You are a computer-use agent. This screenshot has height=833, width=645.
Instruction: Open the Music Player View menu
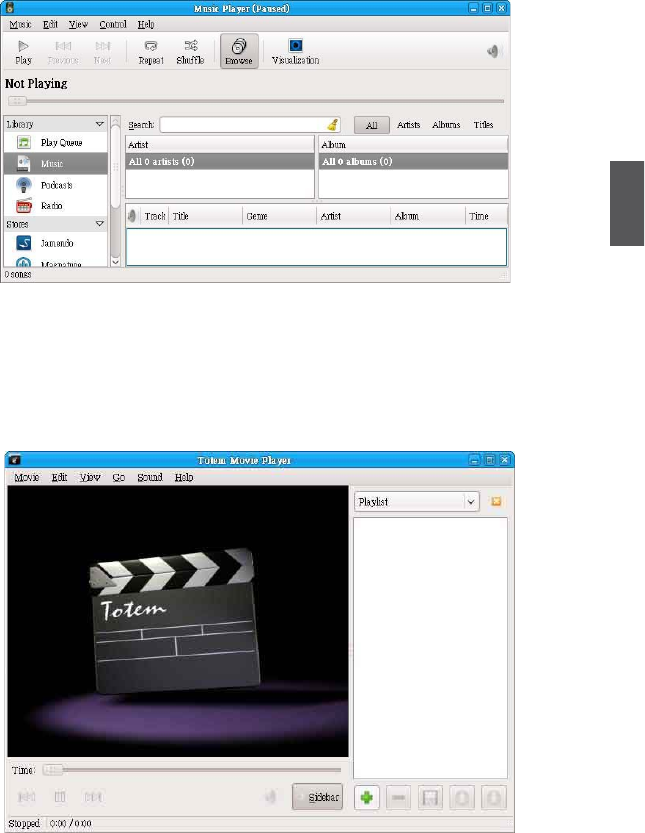[x=78, y=24]
